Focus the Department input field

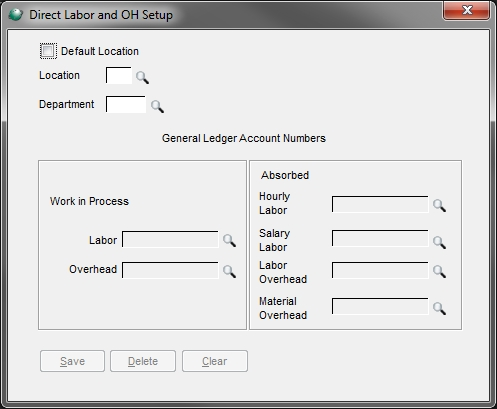point(126,104)
